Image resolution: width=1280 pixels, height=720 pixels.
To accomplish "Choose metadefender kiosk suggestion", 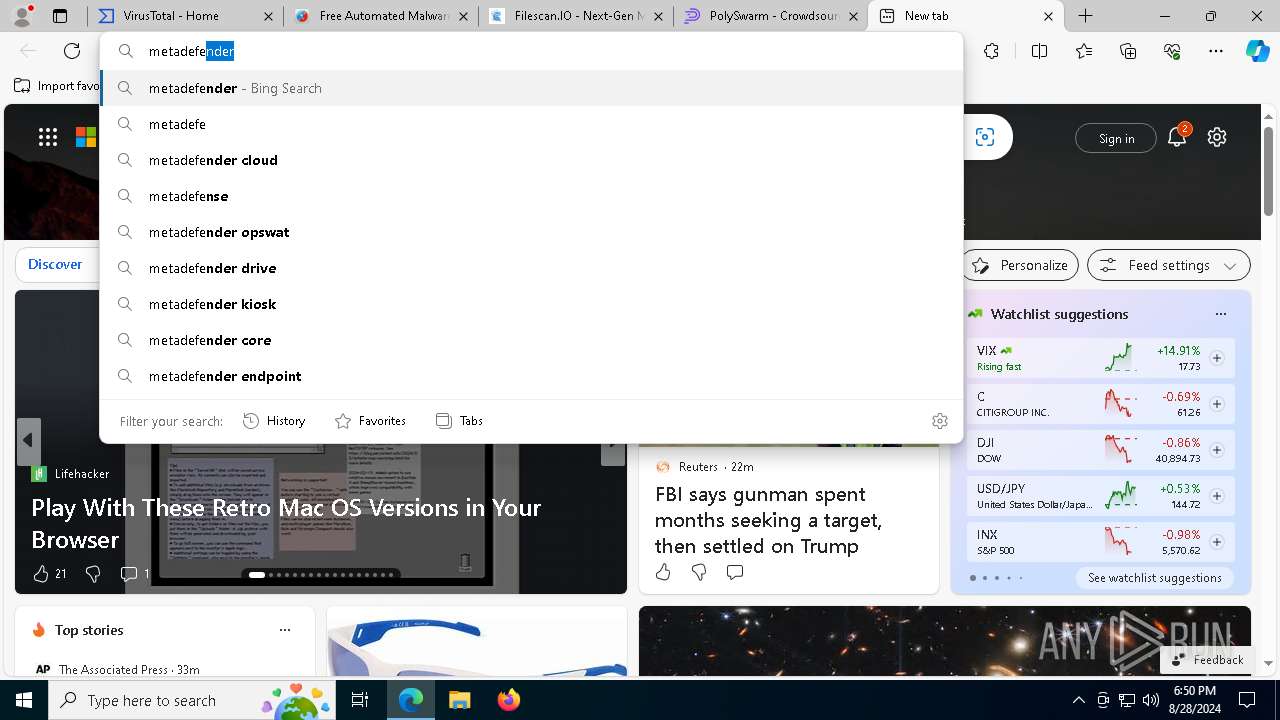I will tap(532, 304).
